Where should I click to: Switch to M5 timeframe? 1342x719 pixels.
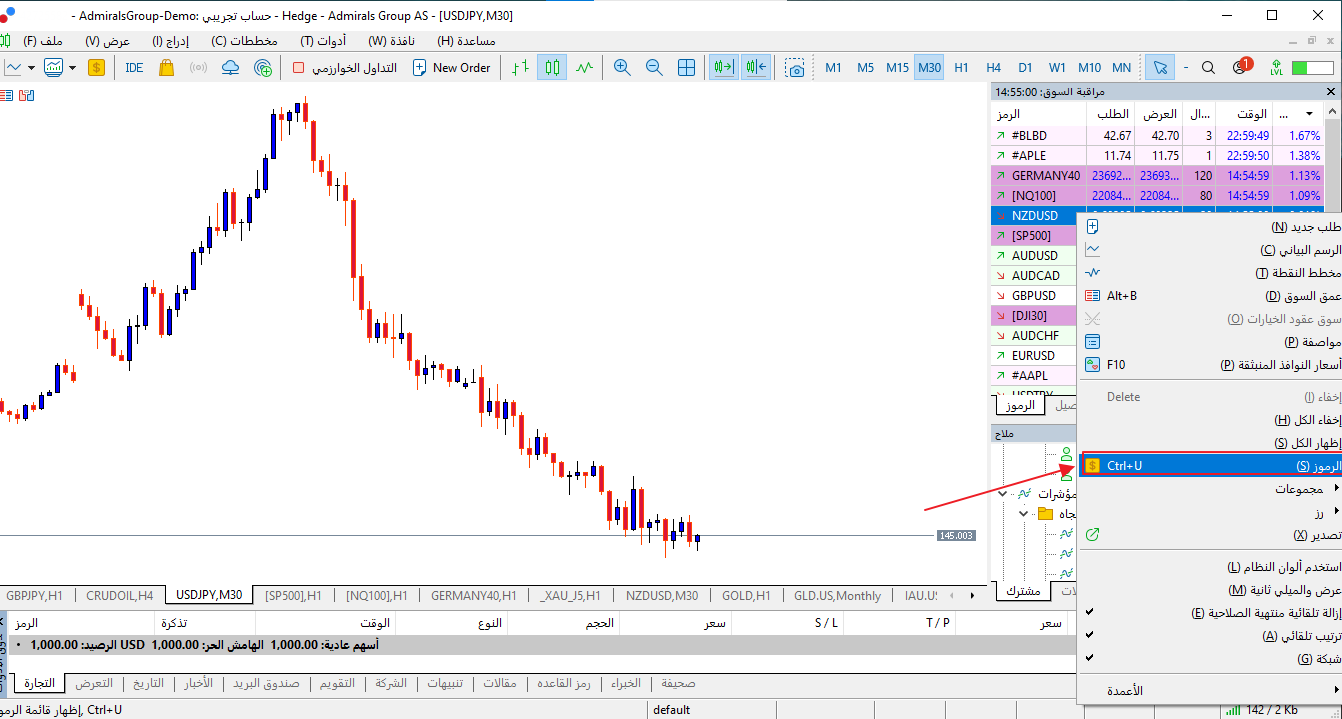866,68
